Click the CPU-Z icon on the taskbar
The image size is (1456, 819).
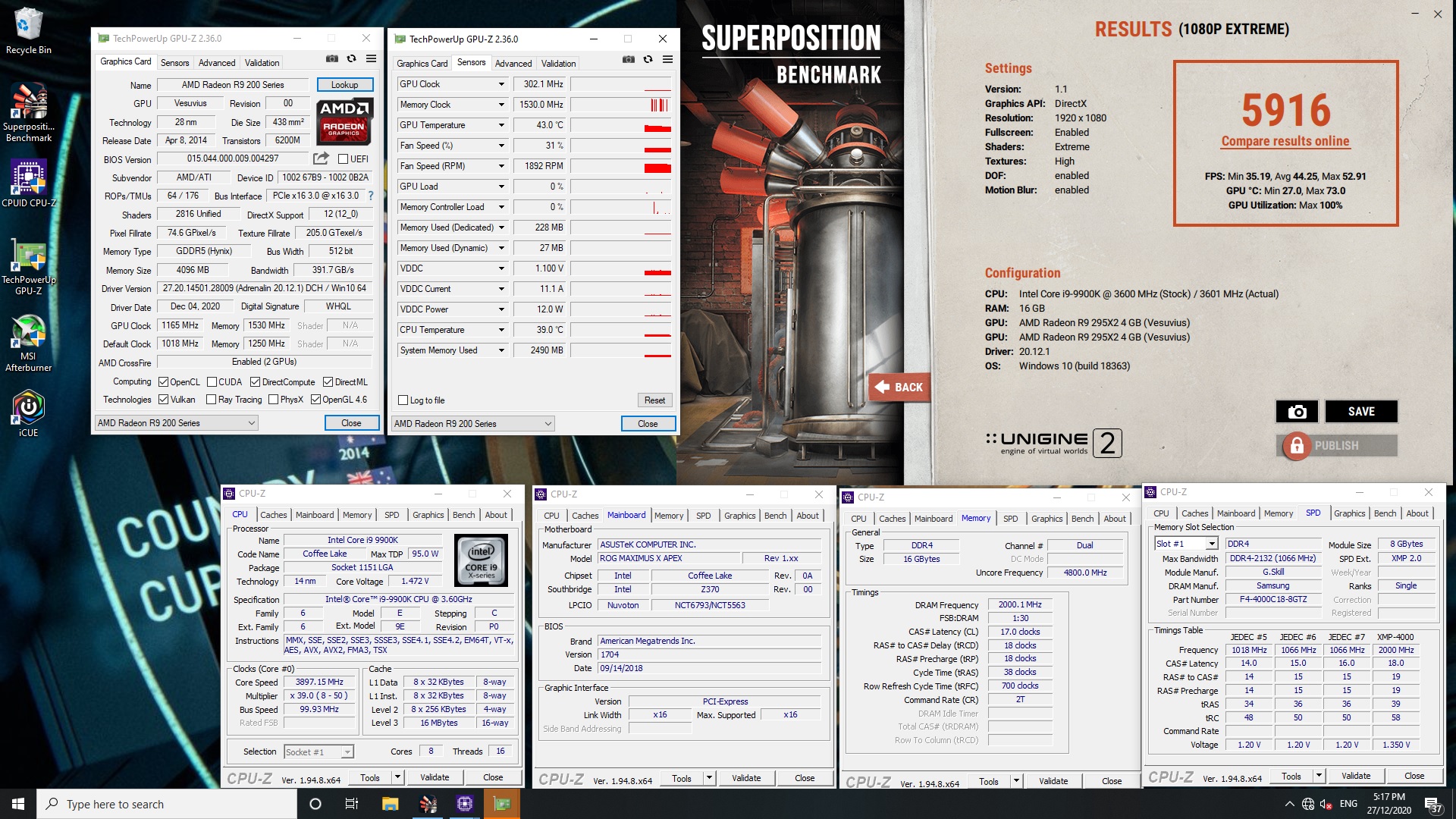[465, 804]
